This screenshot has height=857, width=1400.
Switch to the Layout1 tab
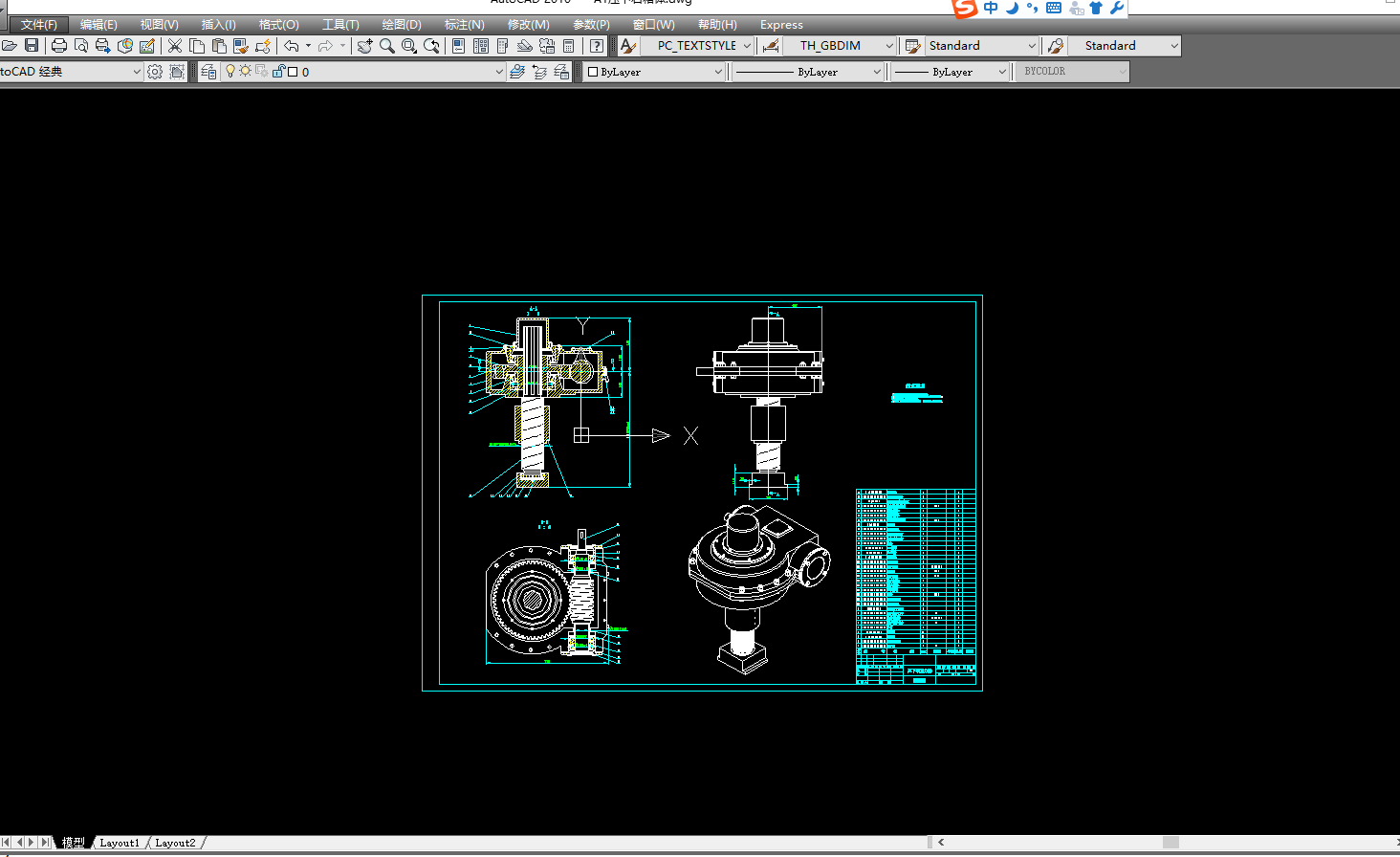point(120,843)
